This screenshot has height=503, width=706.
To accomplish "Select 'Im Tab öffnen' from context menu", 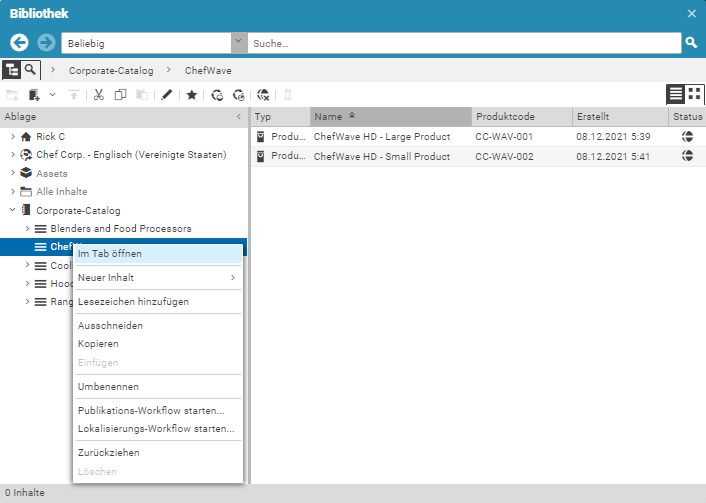I will pos(110,254).
